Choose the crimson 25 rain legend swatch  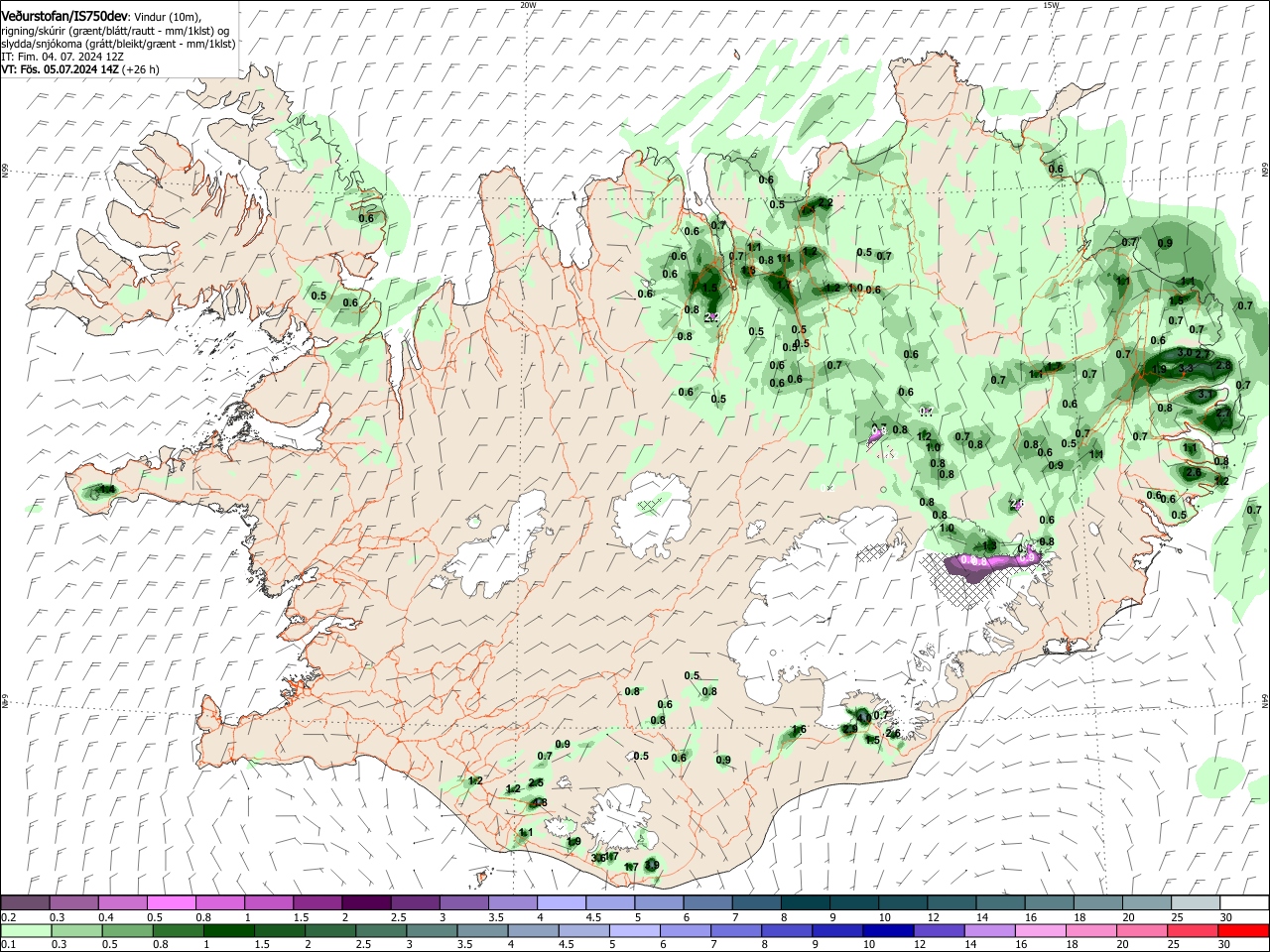point(1191,930)
